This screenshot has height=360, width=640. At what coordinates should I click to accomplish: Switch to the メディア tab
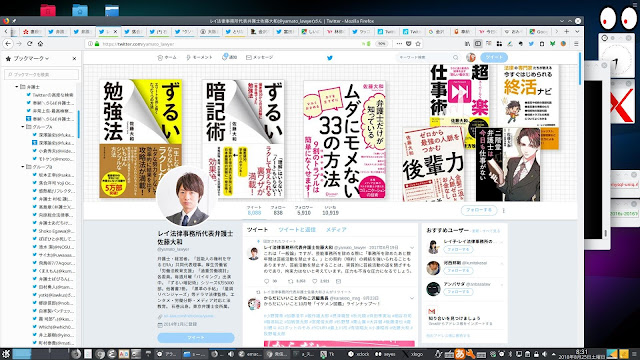click(336, 230)
